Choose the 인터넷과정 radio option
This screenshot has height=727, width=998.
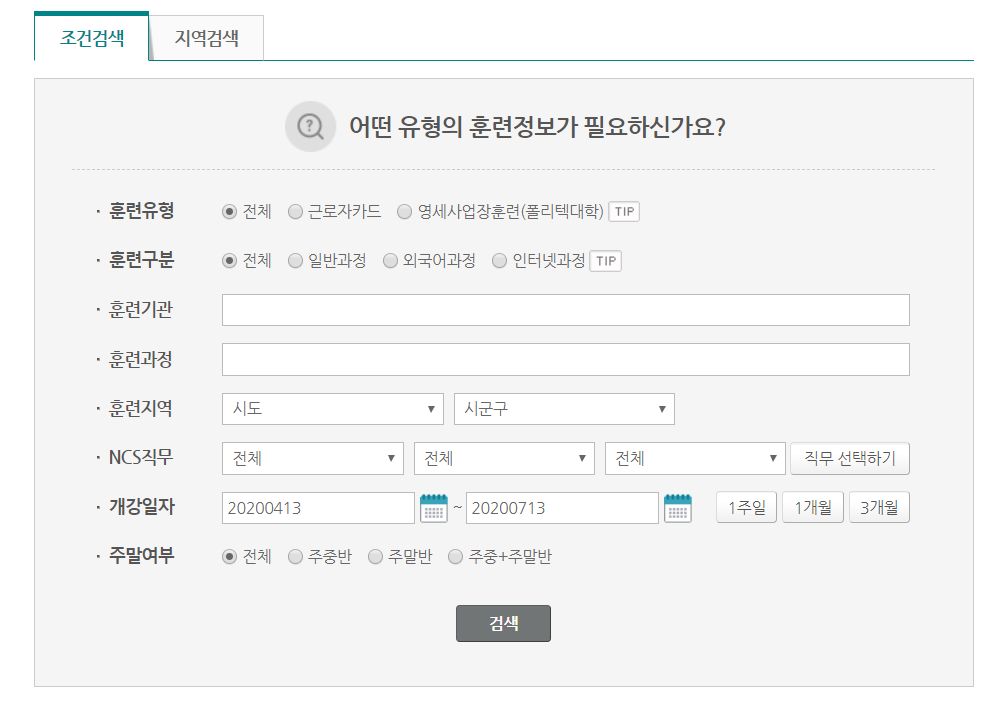click(x=500, y=261)
